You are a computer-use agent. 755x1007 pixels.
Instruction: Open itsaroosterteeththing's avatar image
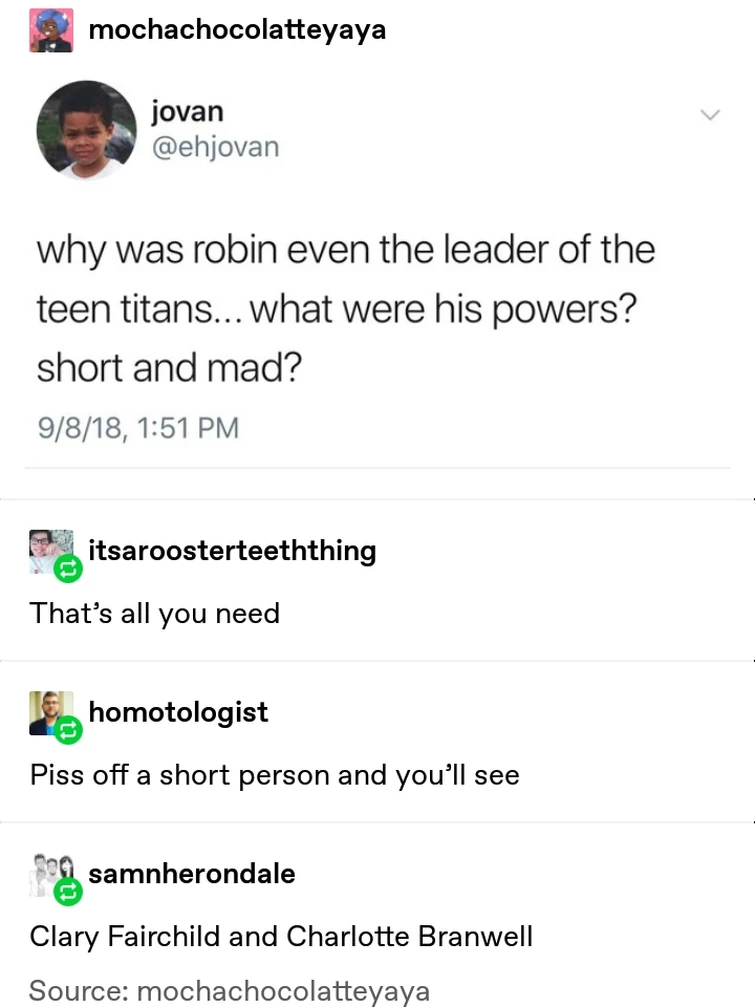point(51,551)
